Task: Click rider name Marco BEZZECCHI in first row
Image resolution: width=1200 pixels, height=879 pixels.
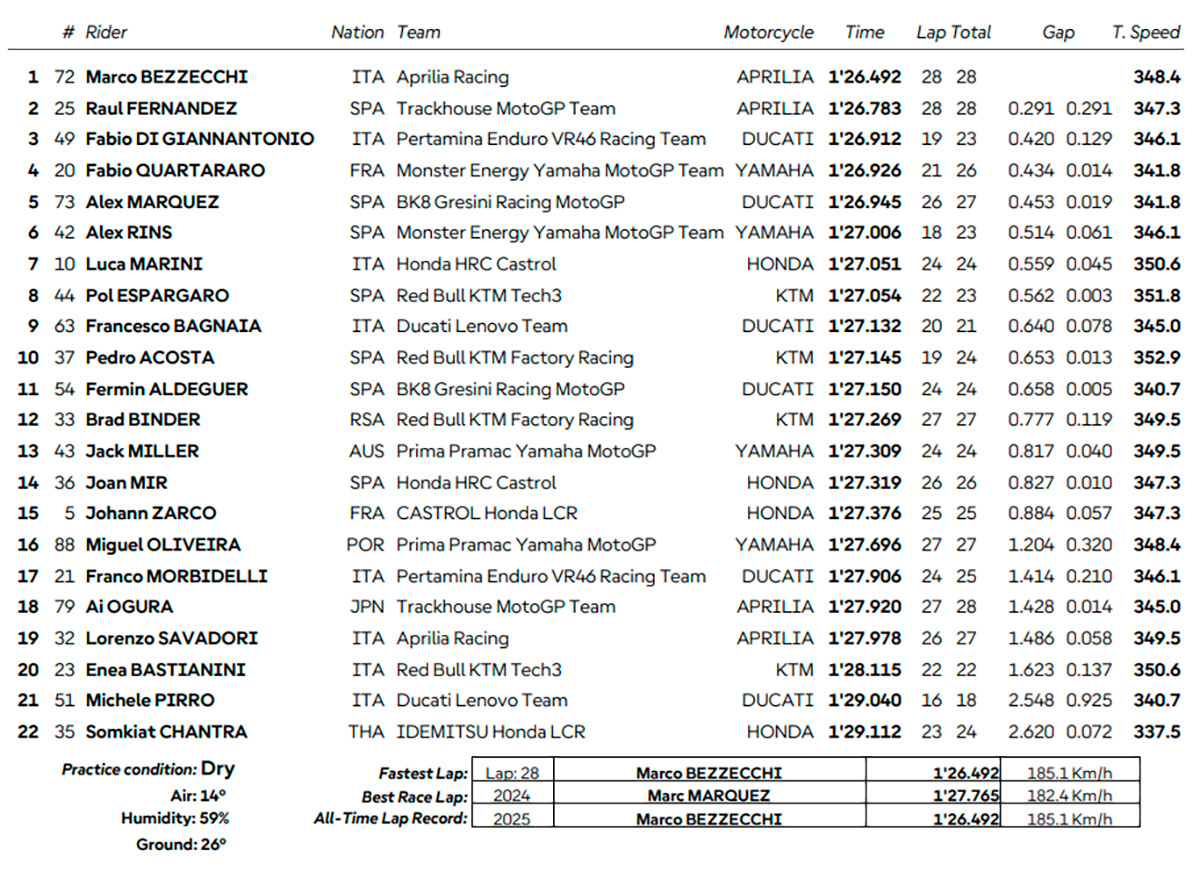Action: click(x=166, y=77)
